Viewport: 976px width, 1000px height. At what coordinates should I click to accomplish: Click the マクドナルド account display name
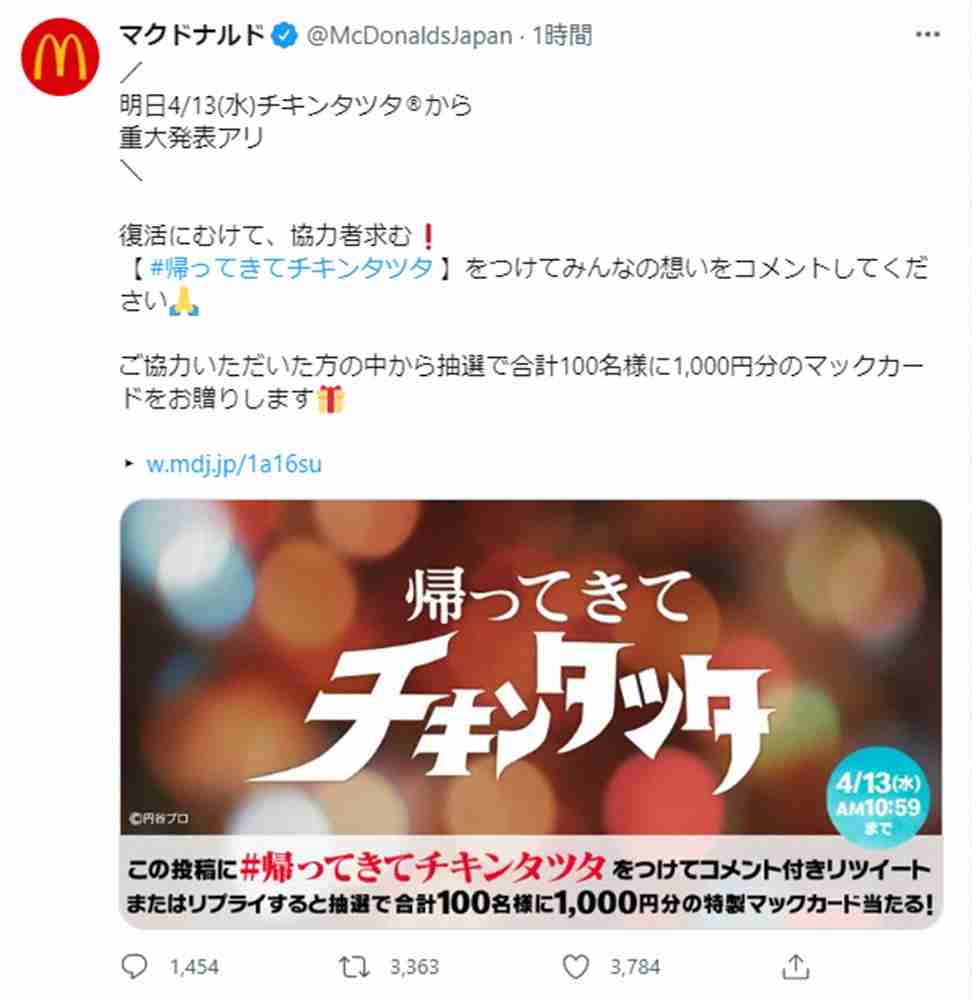pos(191,35)
